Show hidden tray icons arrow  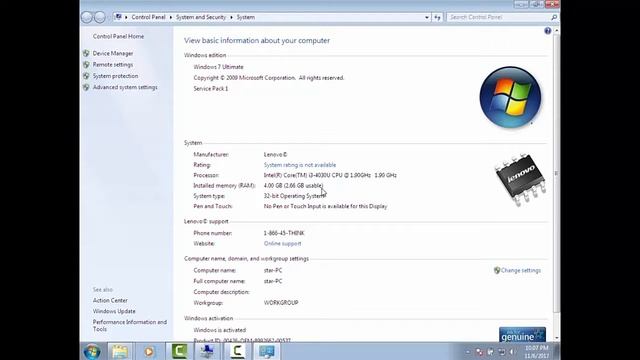pos(468,352)
